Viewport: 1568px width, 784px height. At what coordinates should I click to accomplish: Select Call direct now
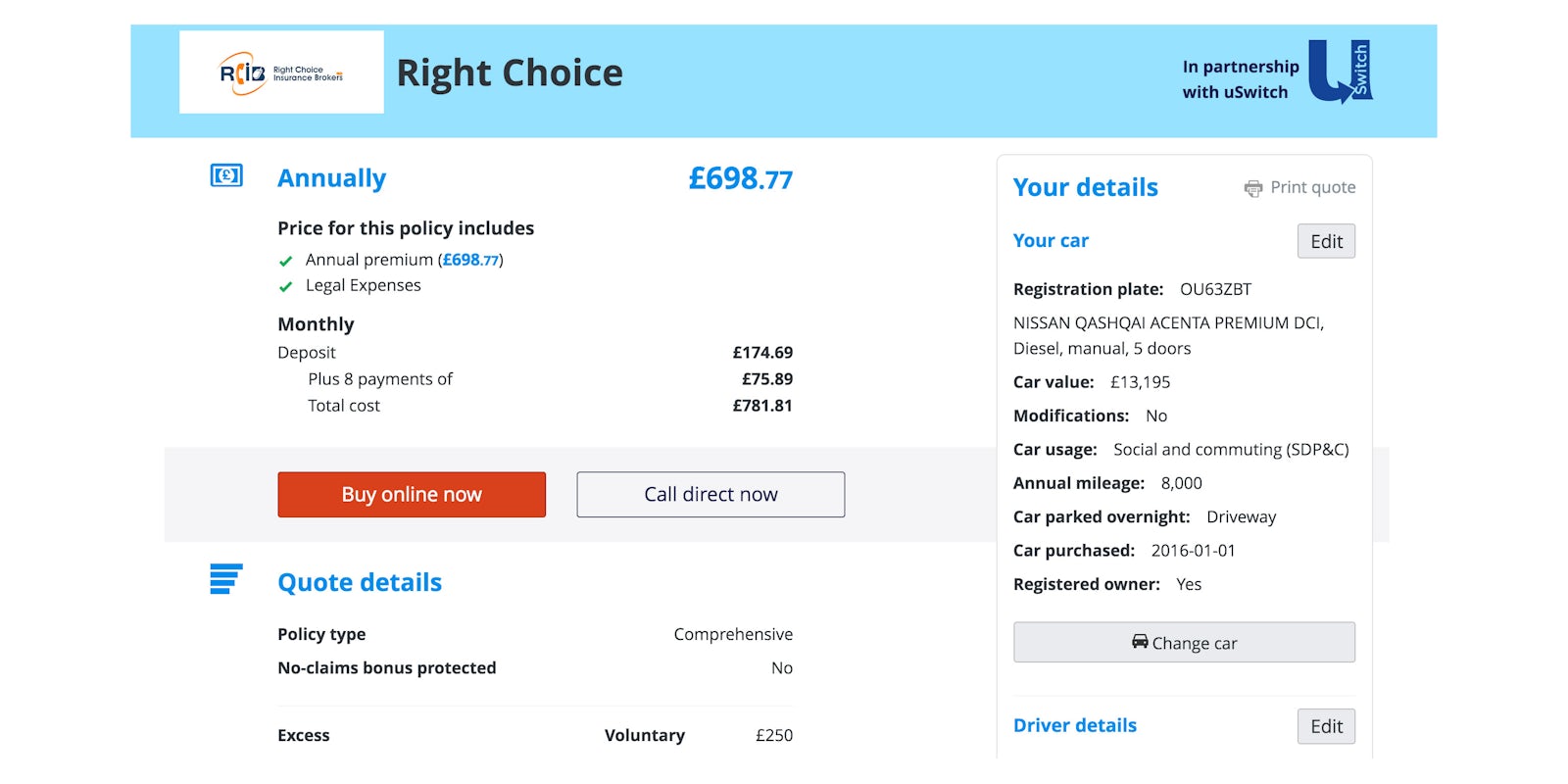(710, 494)
